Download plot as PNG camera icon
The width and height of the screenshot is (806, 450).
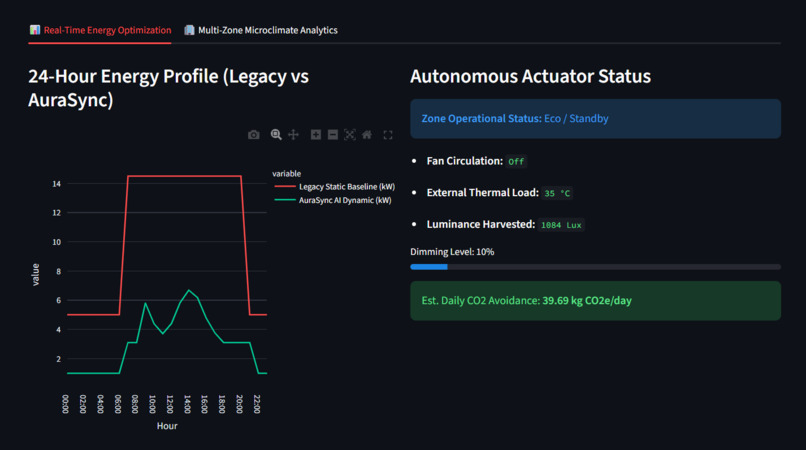253,135
